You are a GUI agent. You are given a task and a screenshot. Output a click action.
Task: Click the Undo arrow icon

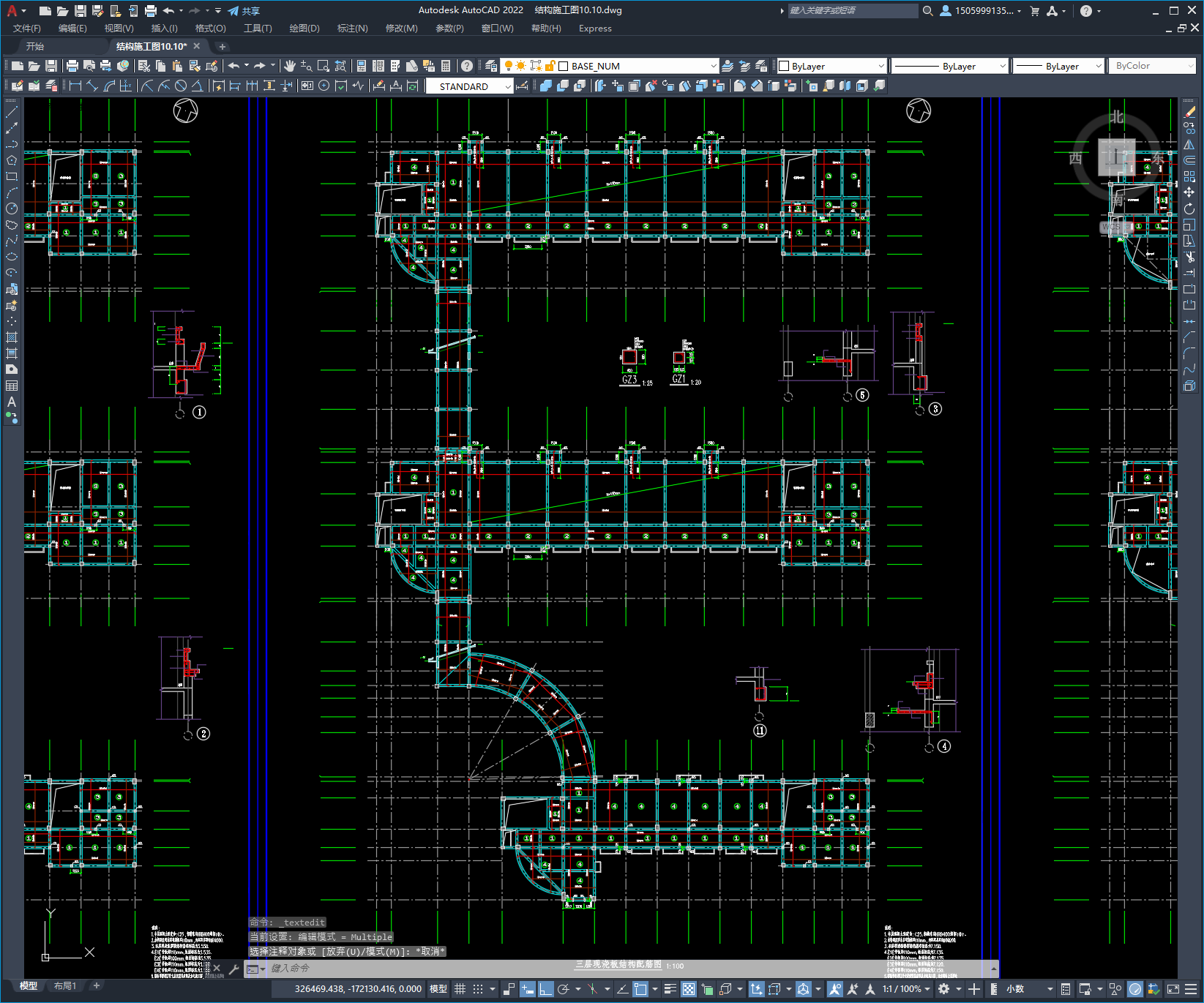233,66
